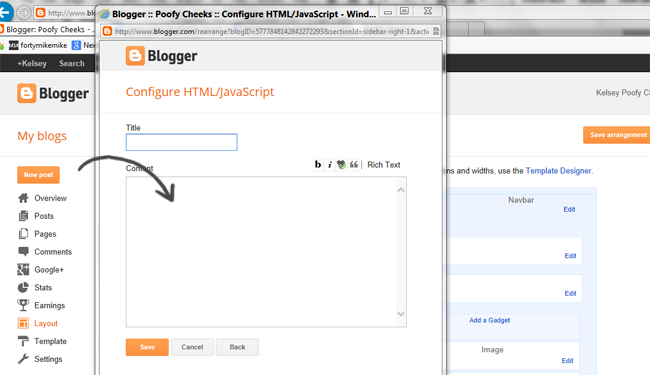
Task: Click Search in the Google bar
Action: pos(72,63)
